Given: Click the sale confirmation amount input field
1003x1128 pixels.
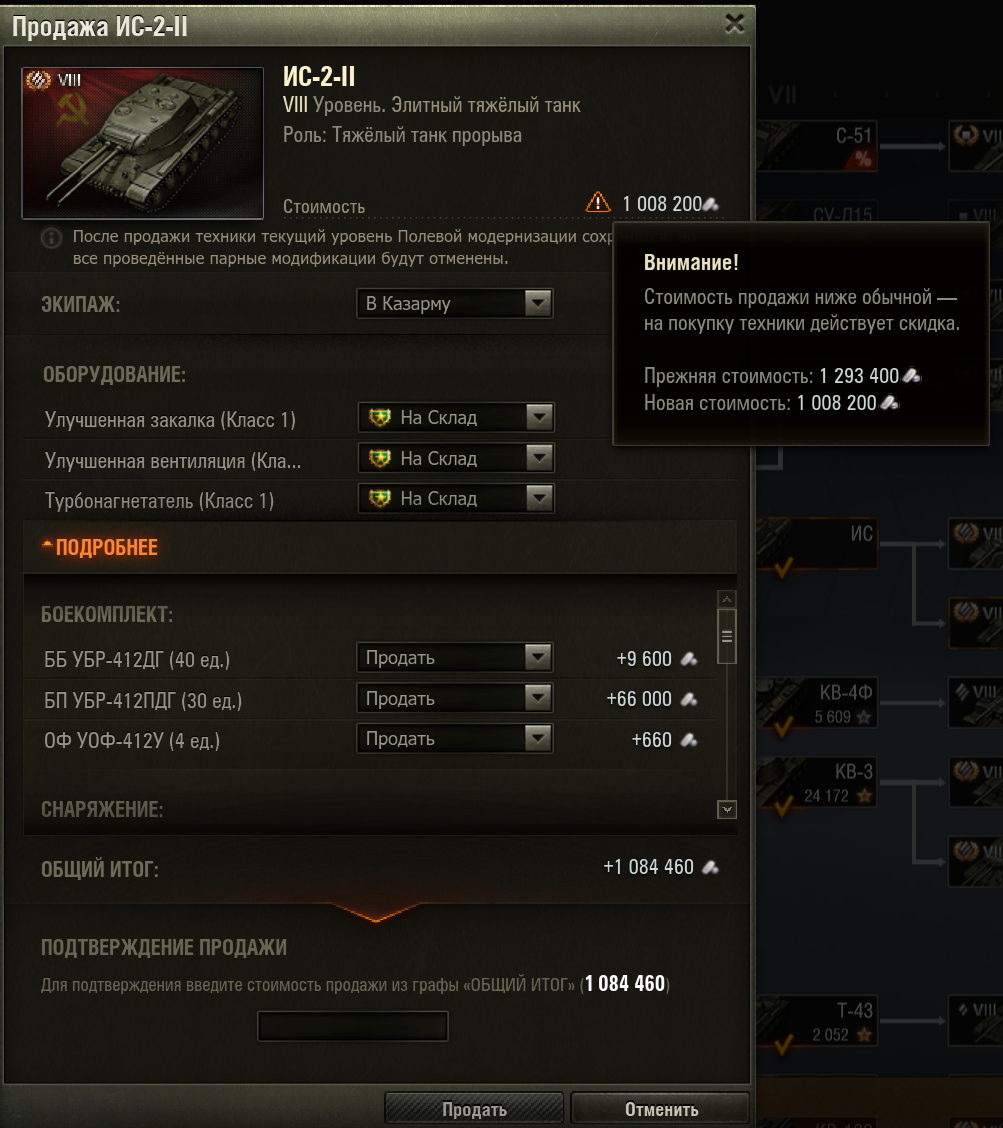Looking at the screenshot, I should (353, 1026).
